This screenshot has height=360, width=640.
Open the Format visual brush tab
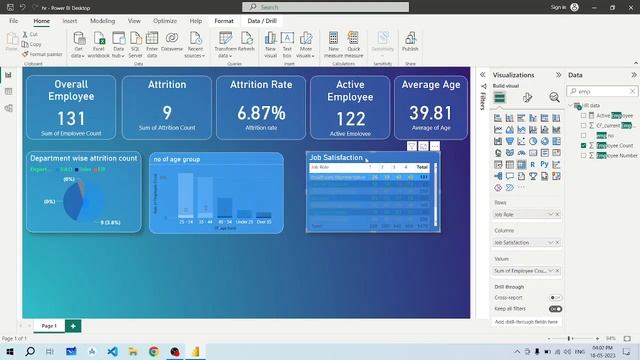pyautogui.click(x=527, y=98)
